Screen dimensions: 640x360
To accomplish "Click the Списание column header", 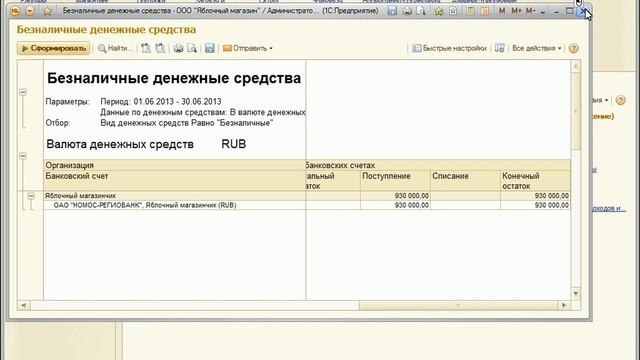I will [465, 181].
